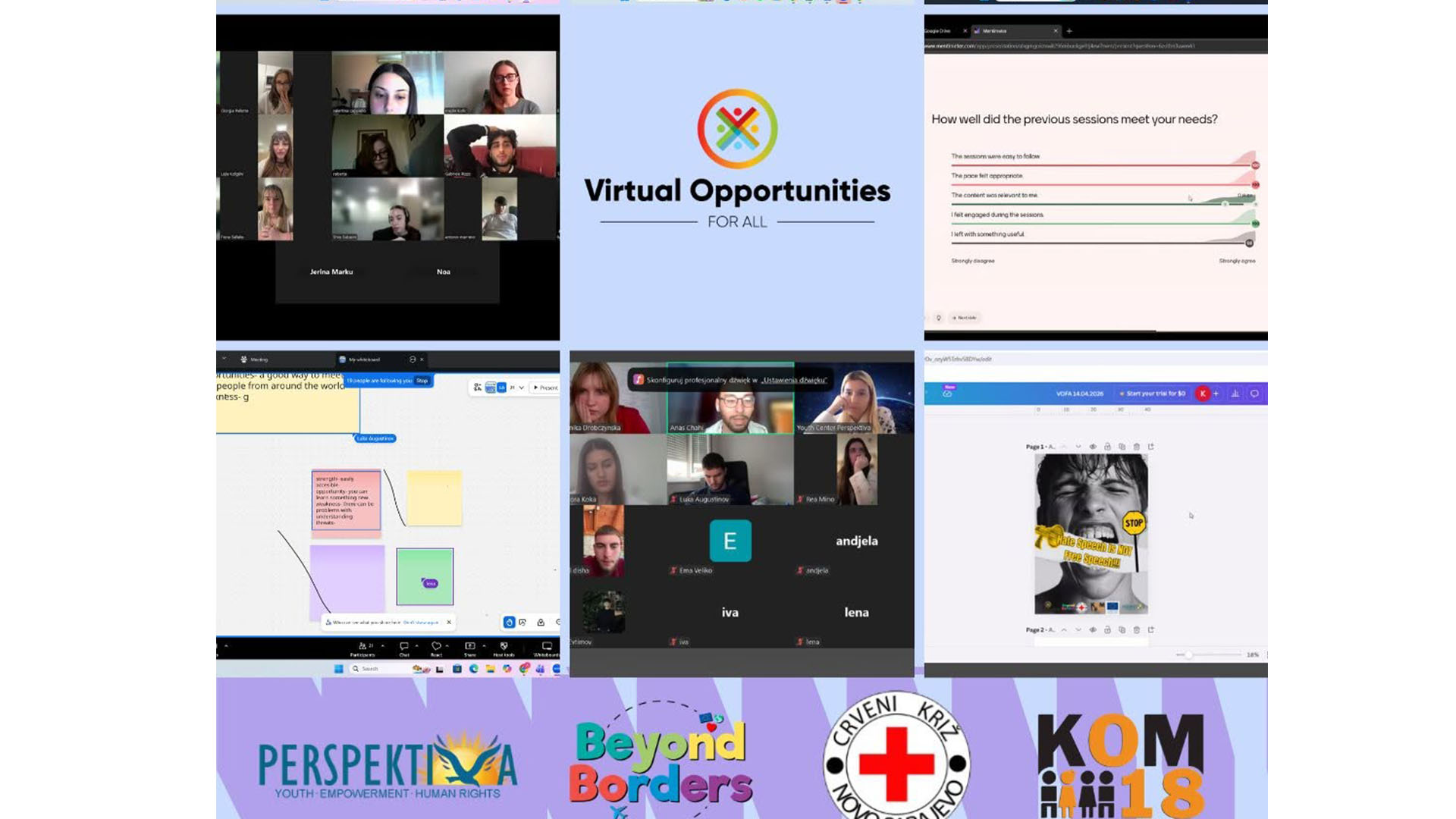Open the Canva comments speech bubble
This screenshot has width=1456, height=819.
pyautogui.click(x=1254, y=394)
